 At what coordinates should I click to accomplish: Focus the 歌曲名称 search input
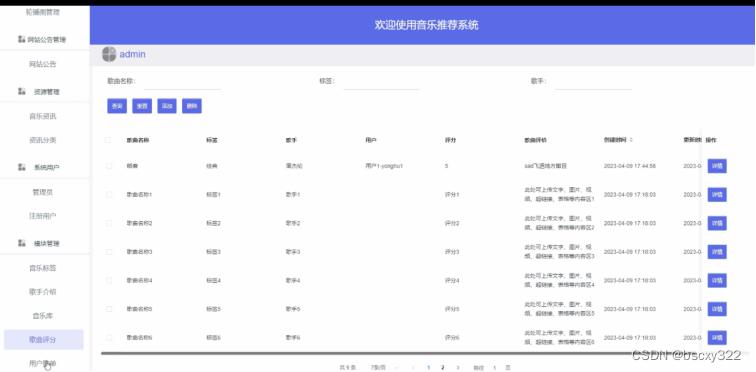click(x=183, y=82)
